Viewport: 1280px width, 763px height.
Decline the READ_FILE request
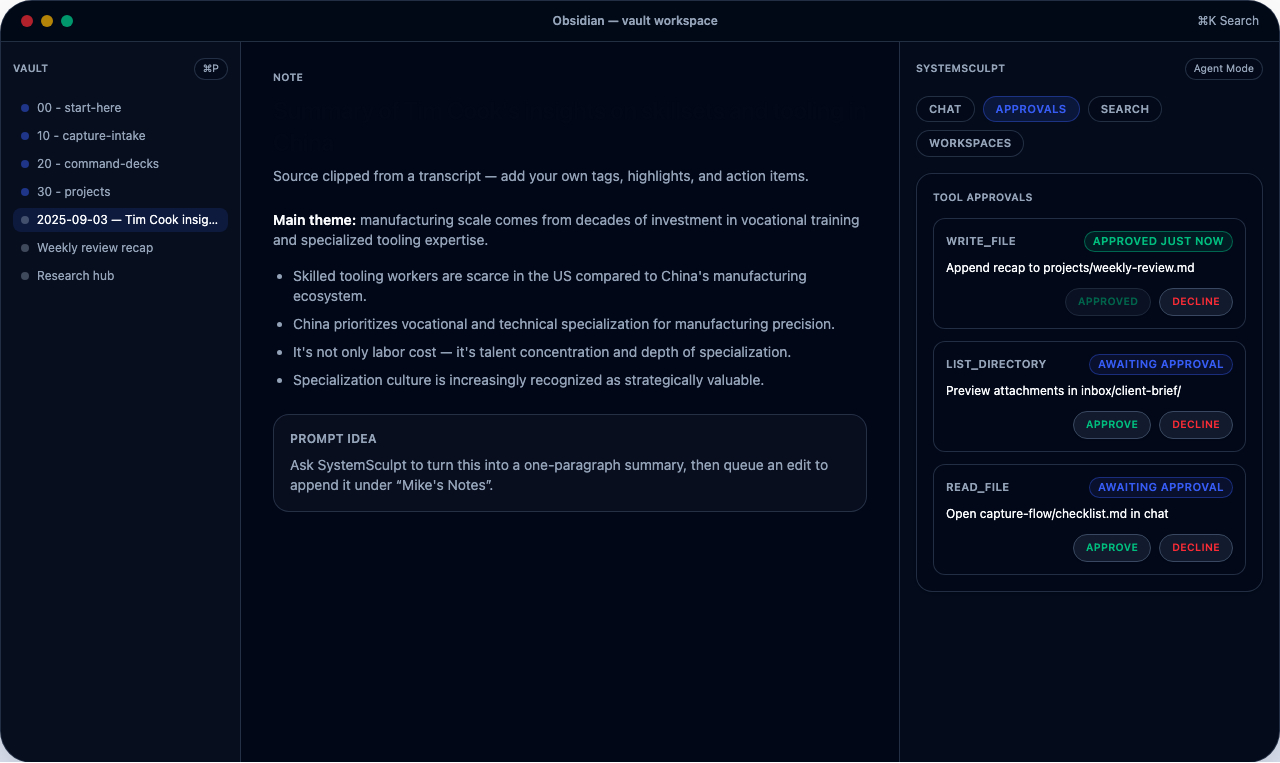(x=1196, y=548)
